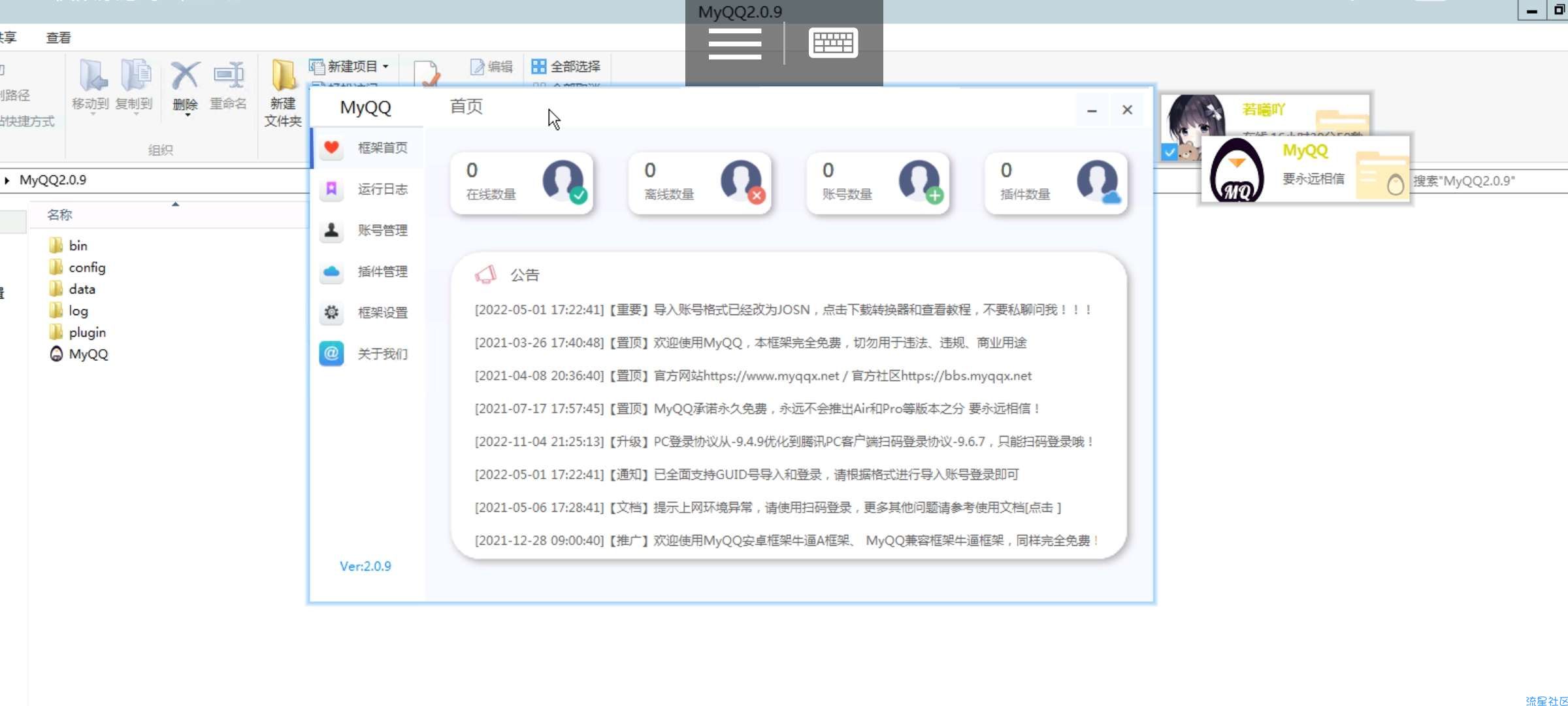Click the 账号管理 person icon
The image size is (1568, 706).
(x=331, y=230)
